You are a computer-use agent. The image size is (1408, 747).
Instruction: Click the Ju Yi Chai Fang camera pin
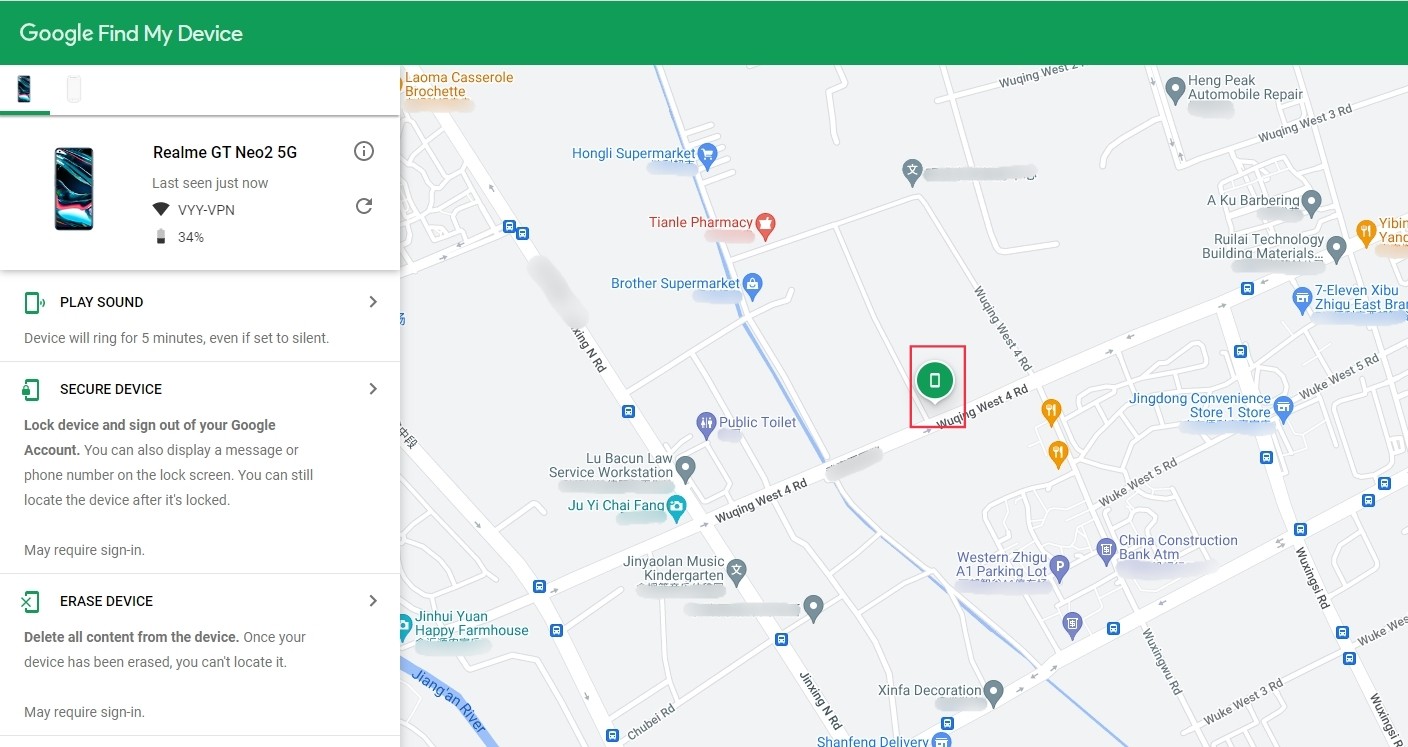click(x=677, y=506)
